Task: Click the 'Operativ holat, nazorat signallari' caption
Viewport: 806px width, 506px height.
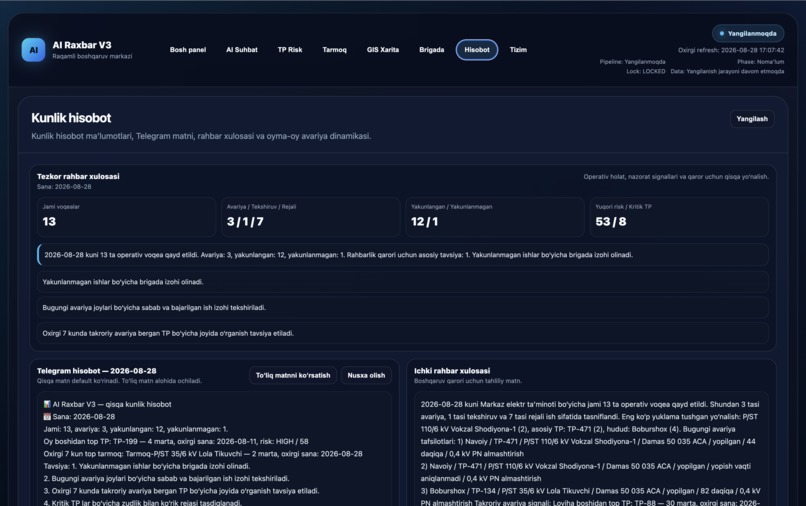Action: point(676,177)
